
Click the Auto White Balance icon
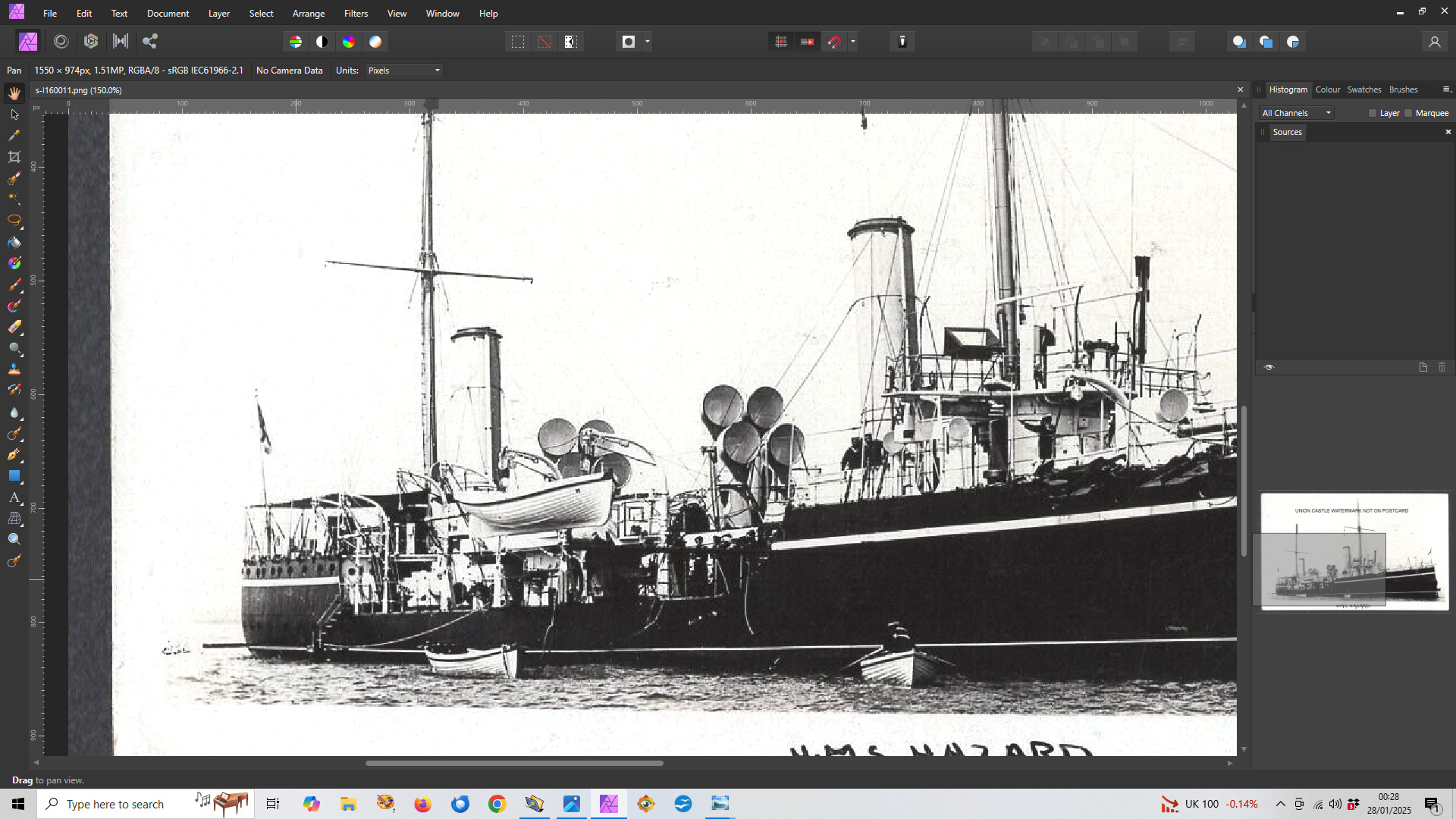[x=375, y=42]
